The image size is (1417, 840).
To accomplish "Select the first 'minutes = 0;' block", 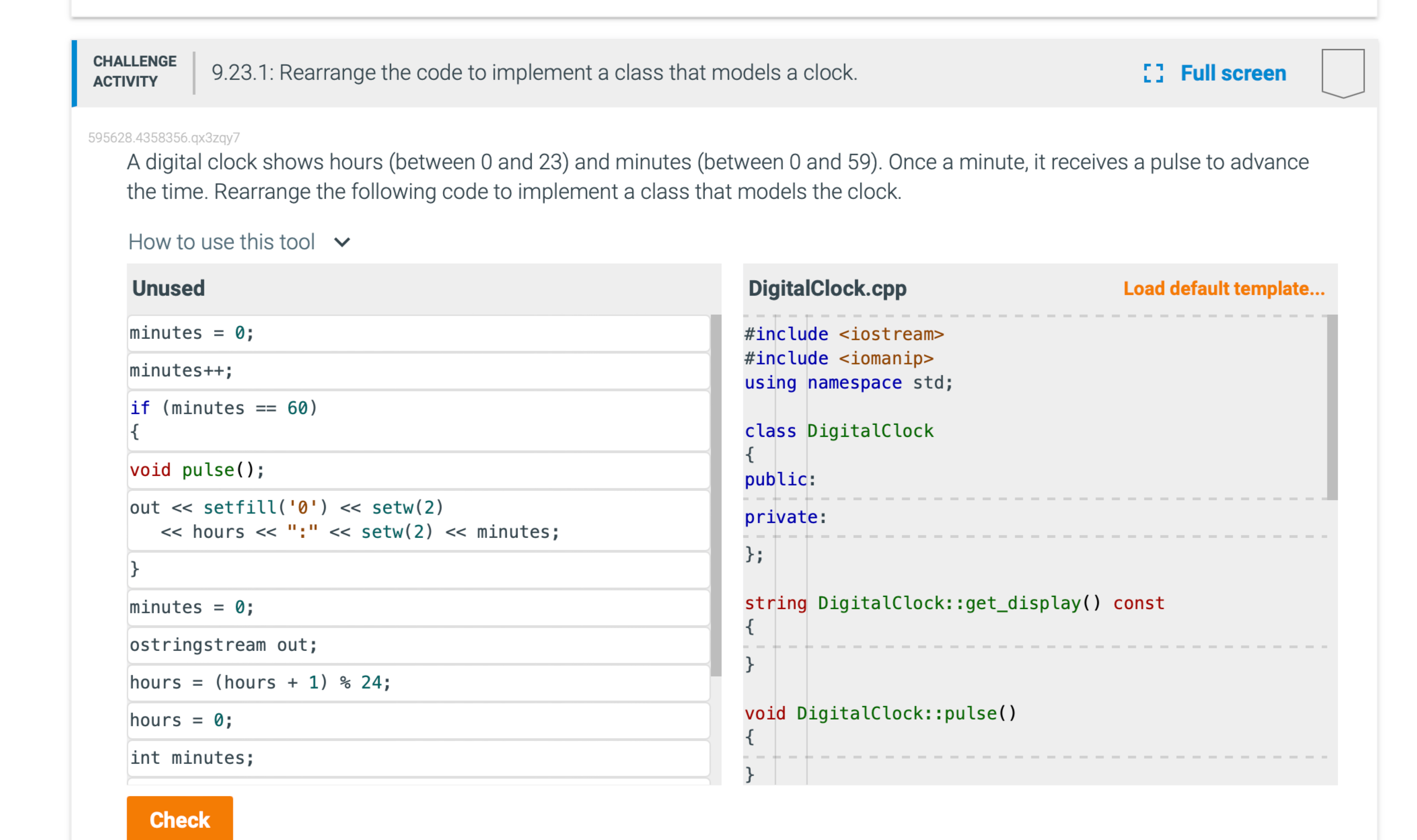I will click(x=419, y=333).
